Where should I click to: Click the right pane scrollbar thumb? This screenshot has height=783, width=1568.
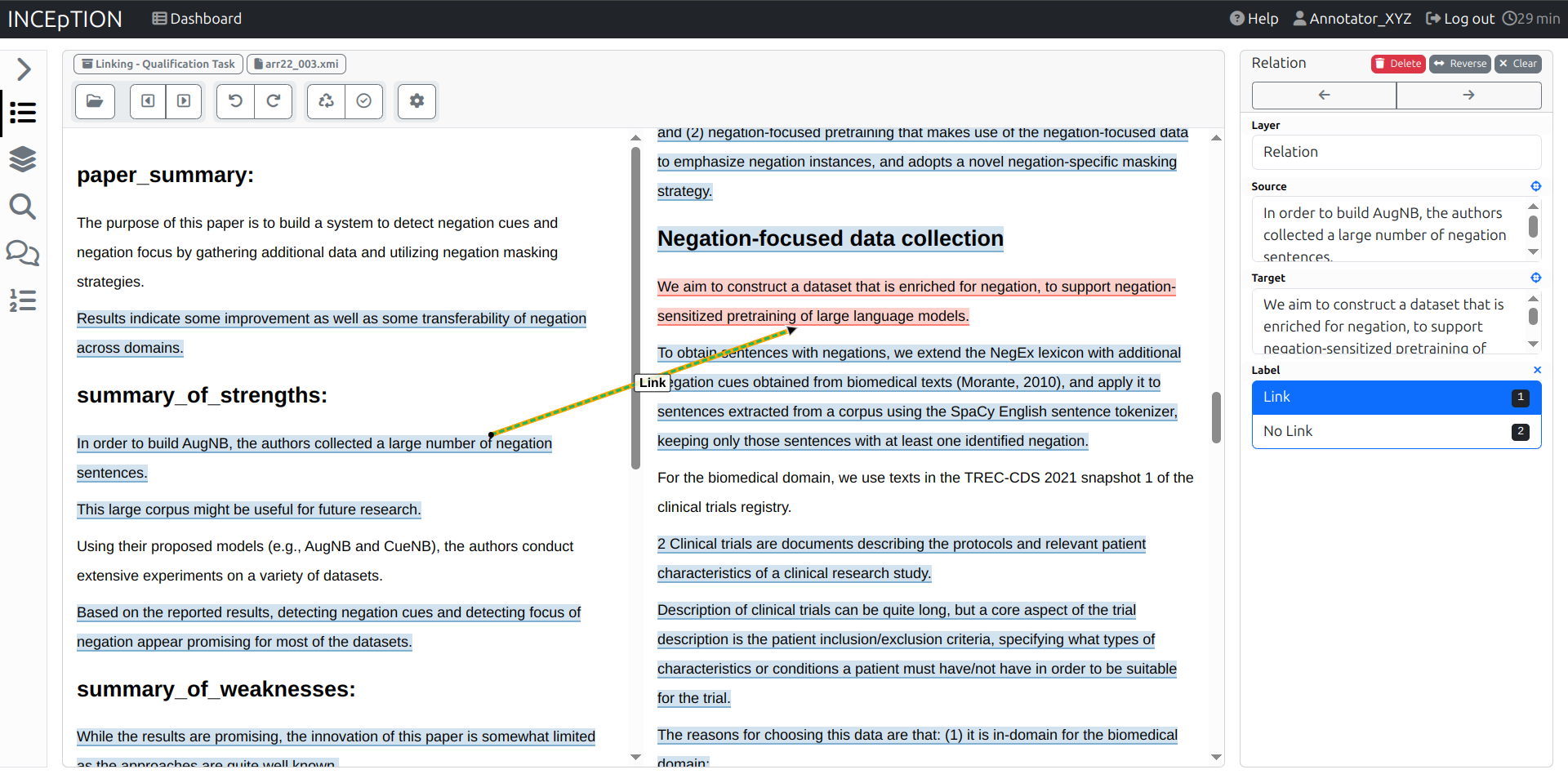[1216, 417]
